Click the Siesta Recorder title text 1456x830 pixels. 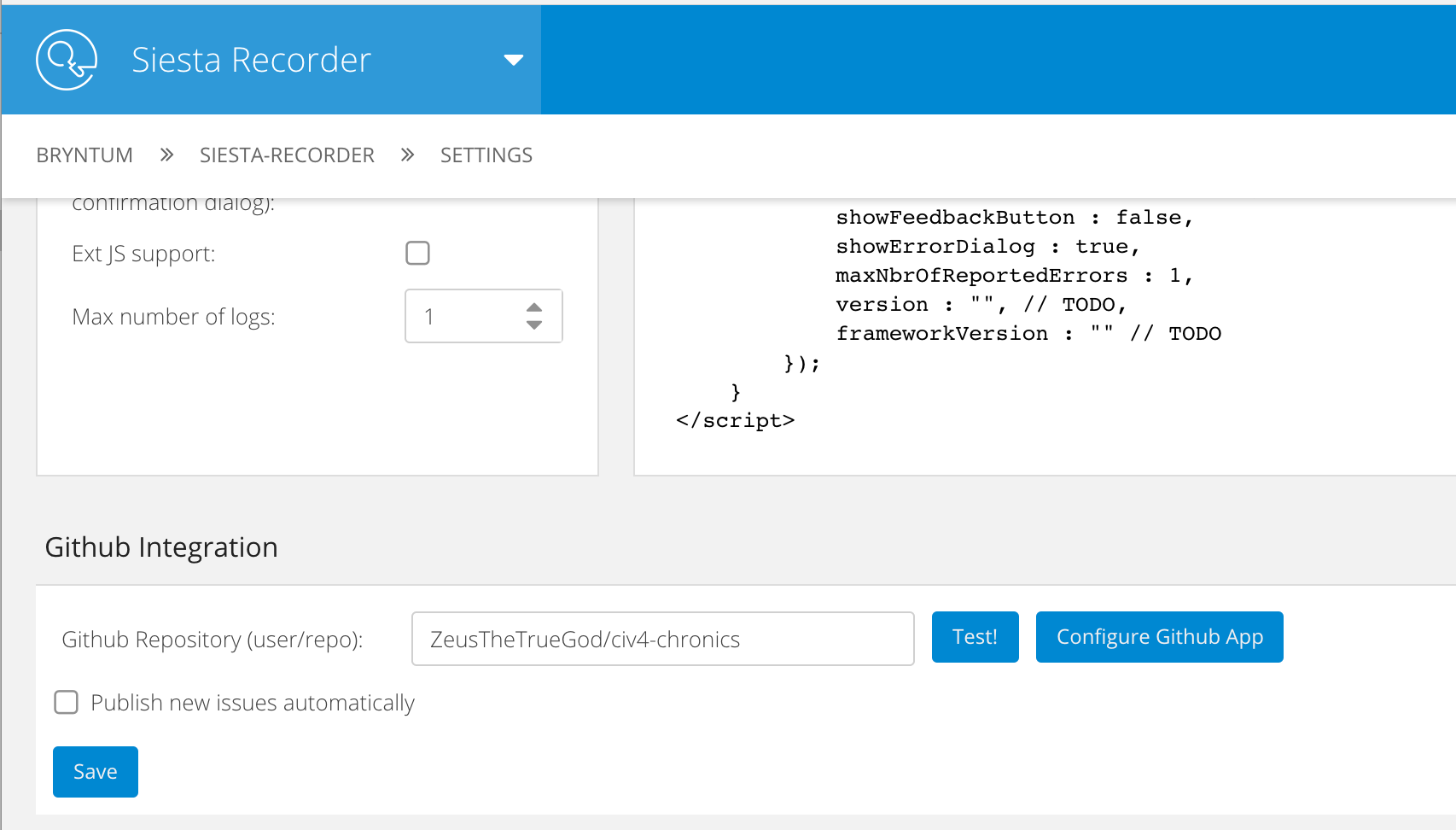point(251,60)
